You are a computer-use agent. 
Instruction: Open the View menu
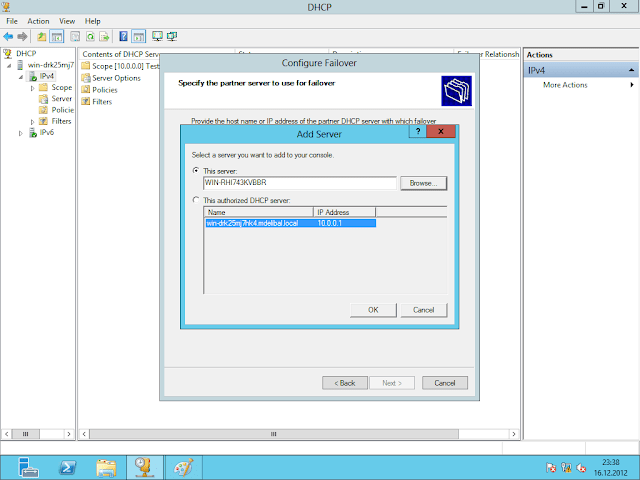tap(67, 21)
